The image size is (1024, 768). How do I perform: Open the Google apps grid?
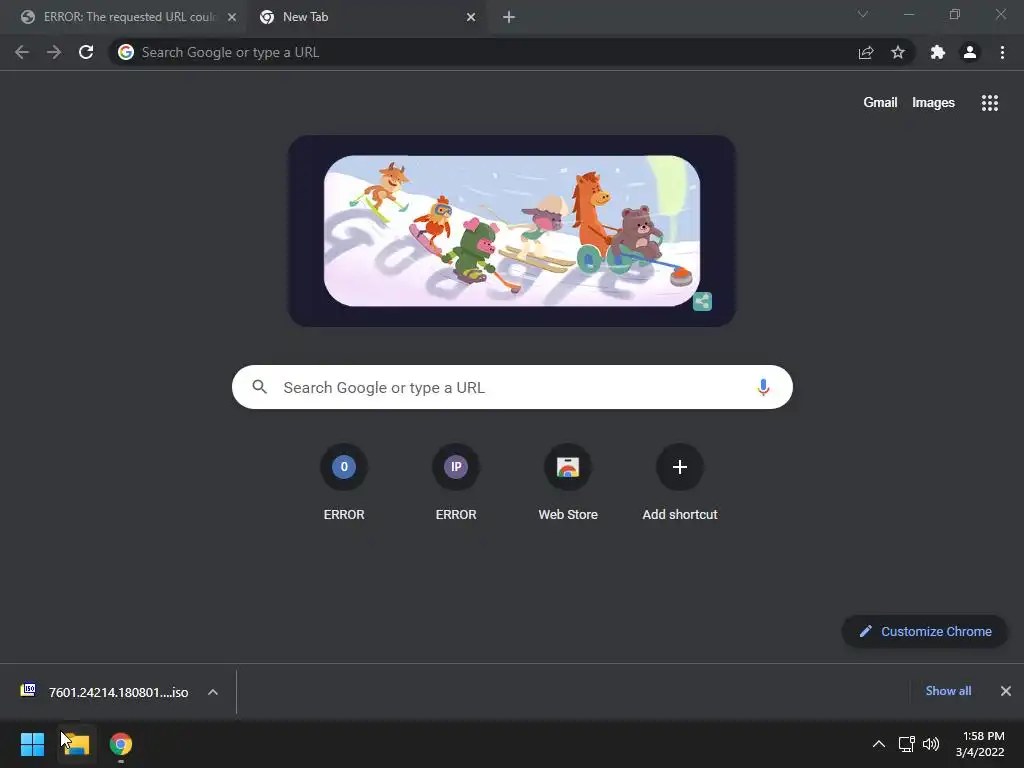pyautogui.click(x=989, y=103)
